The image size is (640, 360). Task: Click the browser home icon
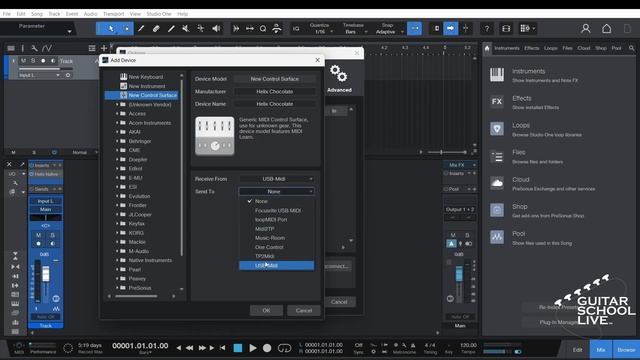click(x=487, y=48)
